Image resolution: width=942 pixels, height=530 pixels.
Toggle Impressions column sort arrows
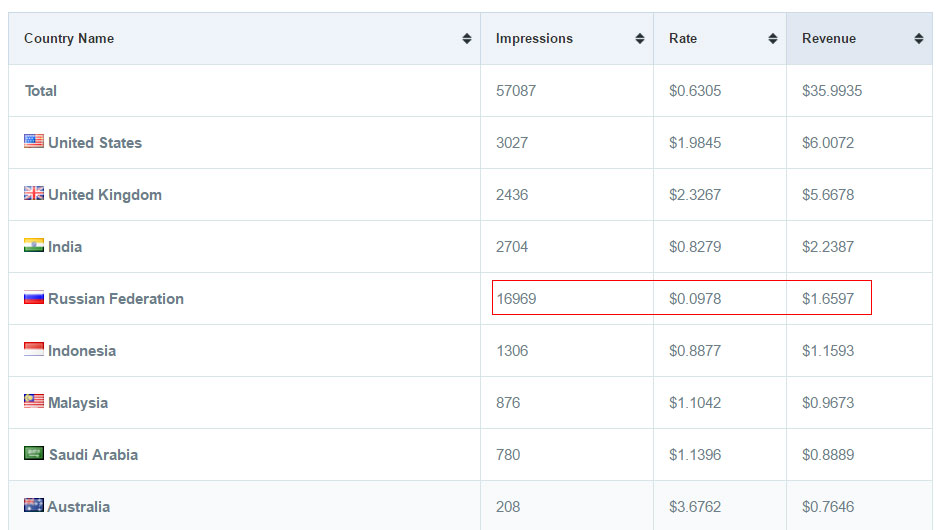[640, 39]
